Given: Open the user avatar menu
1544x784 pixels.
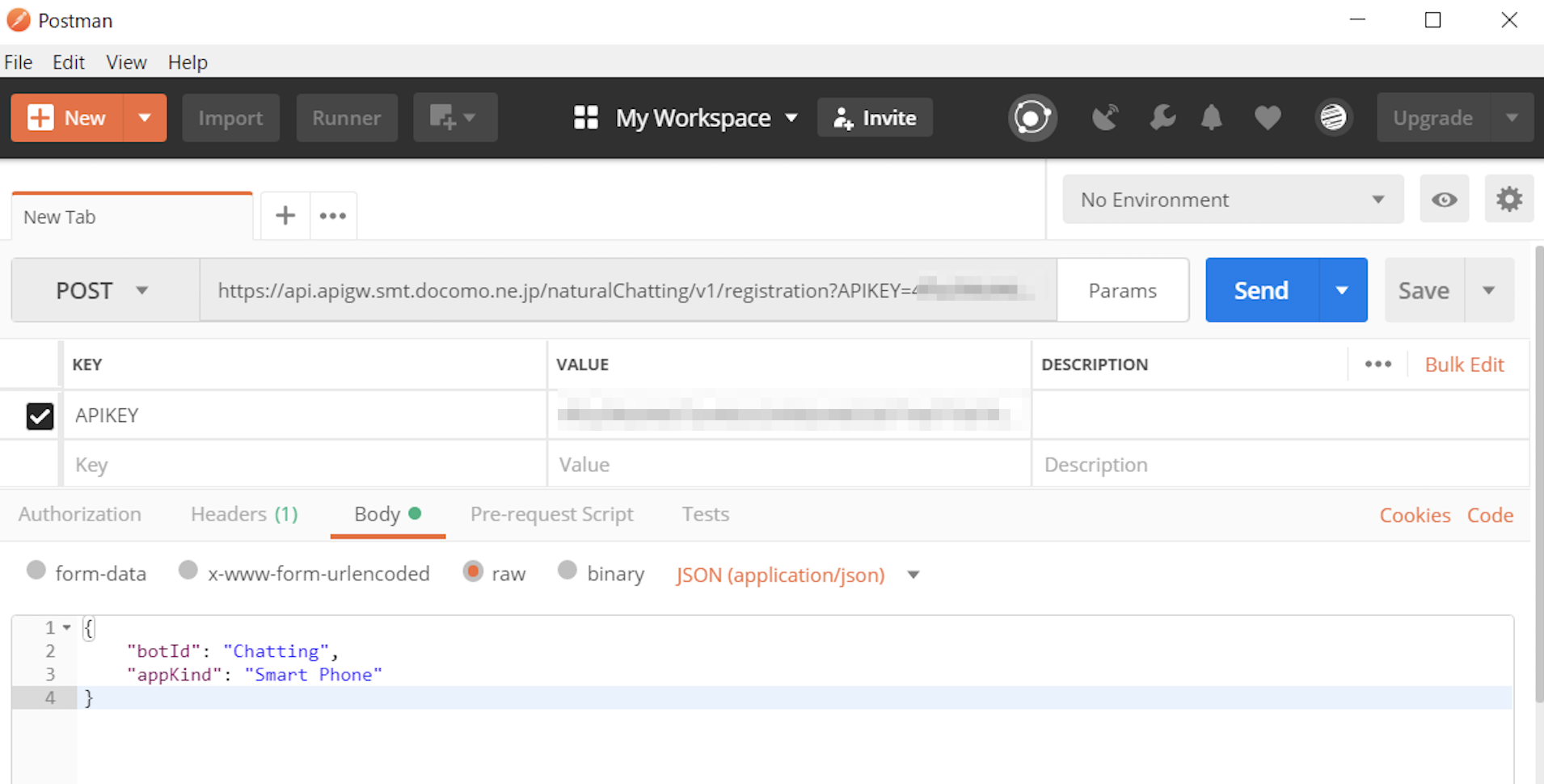Looking at the screenshot, I should coord(1333,118).
